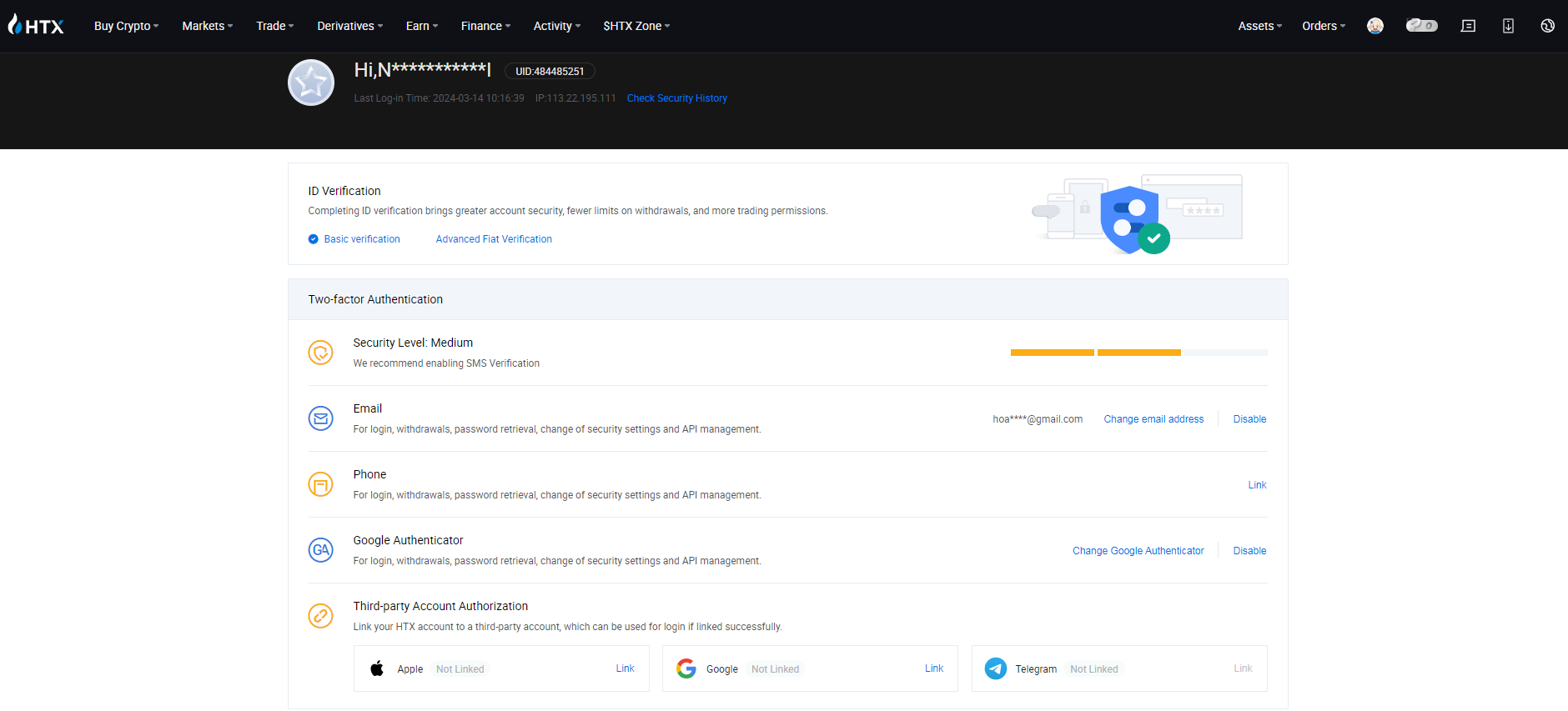
Task: Click the Third-party Authorization link icon
Action: (321, 616)
